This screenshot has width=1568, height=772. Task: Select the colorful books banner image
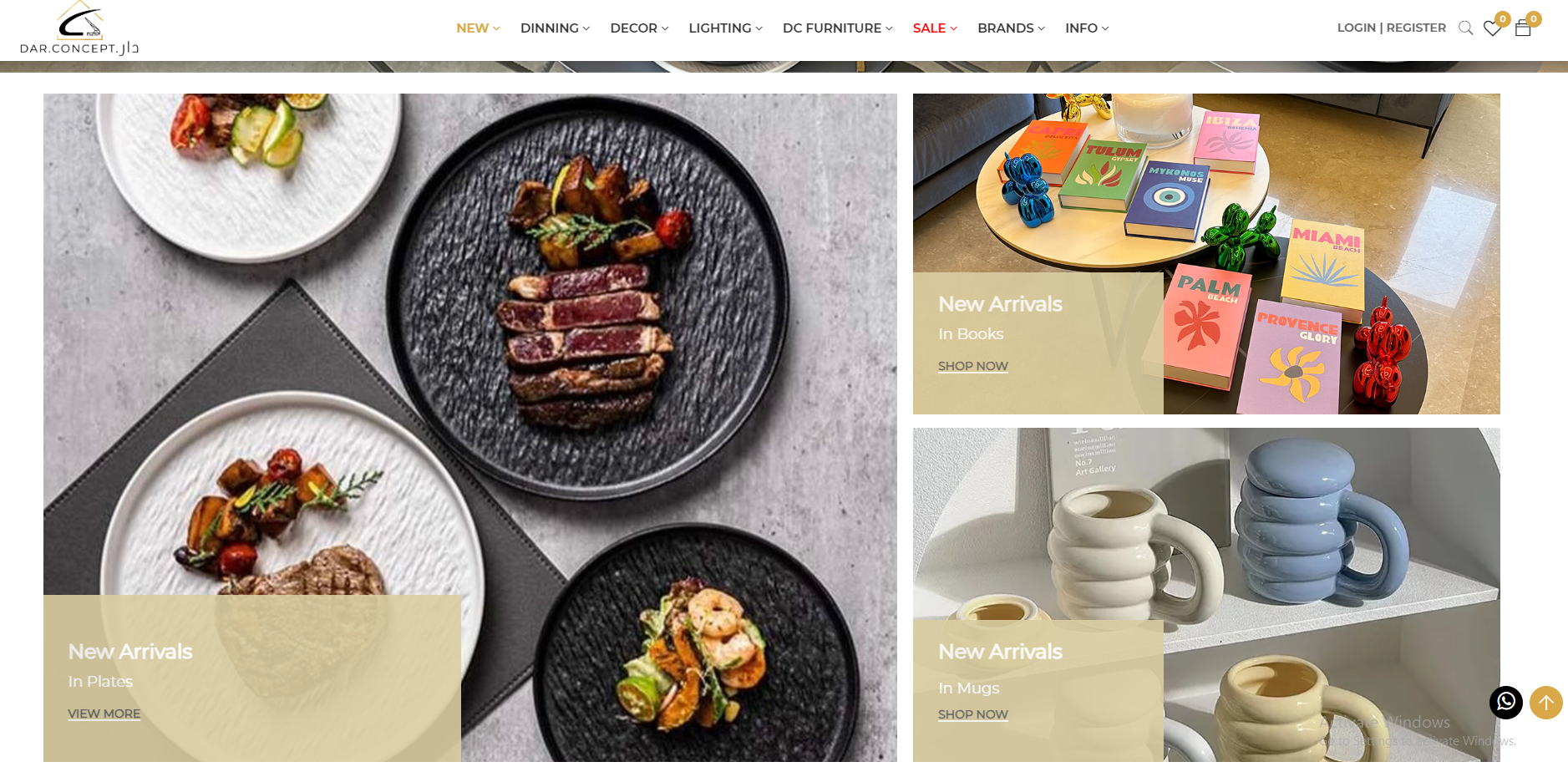point(1206,254)
